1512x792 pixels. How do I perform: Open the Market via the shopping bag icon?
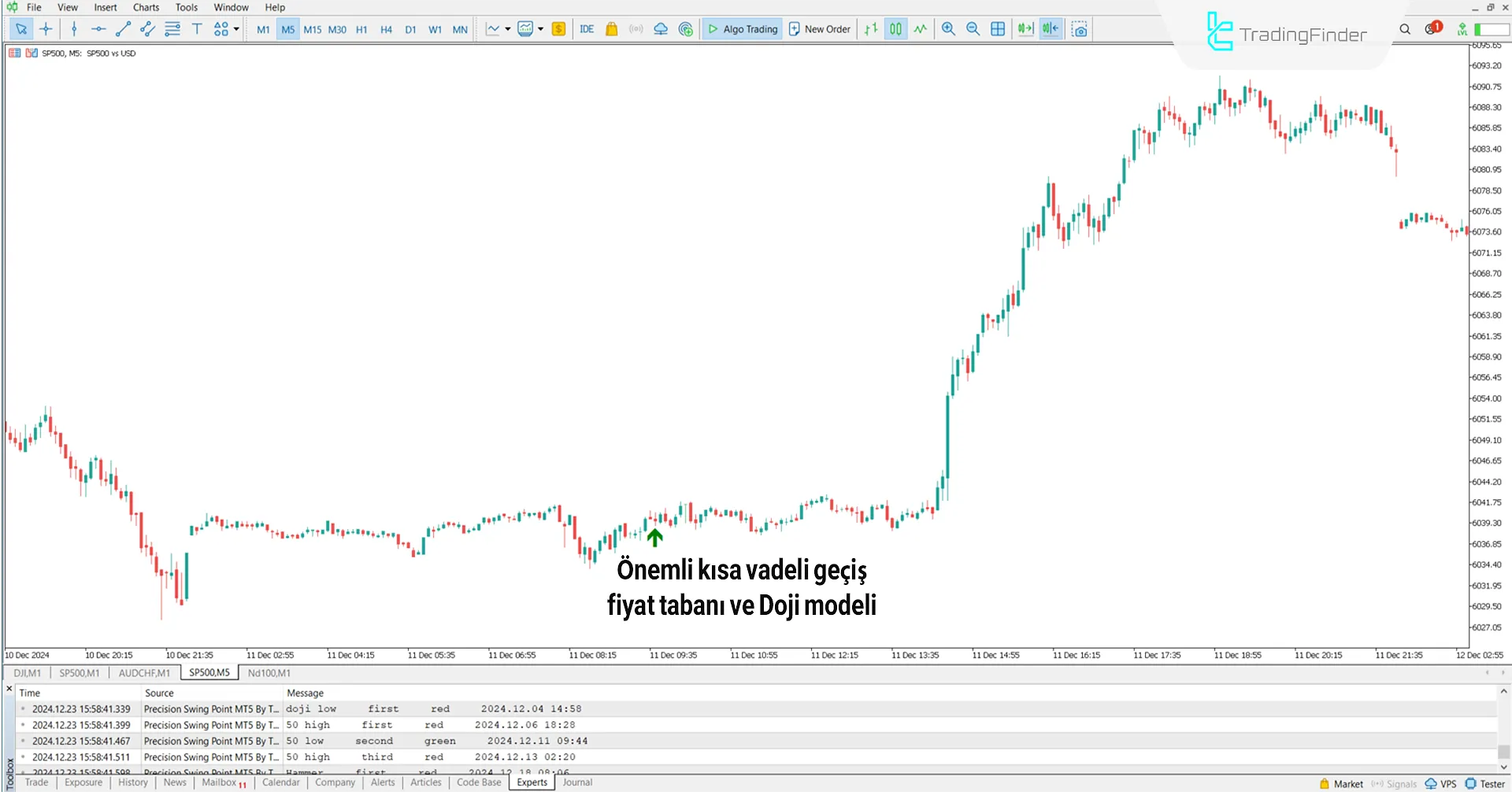(612, 29)
